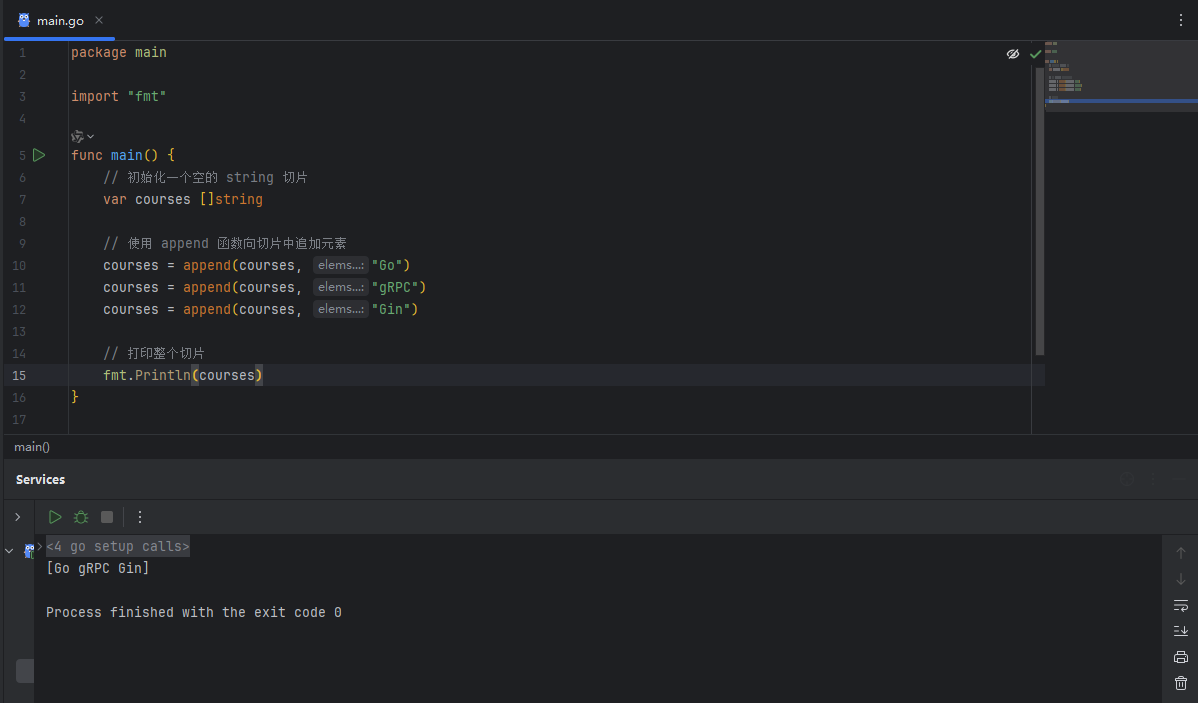Viewport: 1198px width, 703px height.
Task: Click line number 15 in the gutter
Action: pyautogui.click(x=19, y=376)
